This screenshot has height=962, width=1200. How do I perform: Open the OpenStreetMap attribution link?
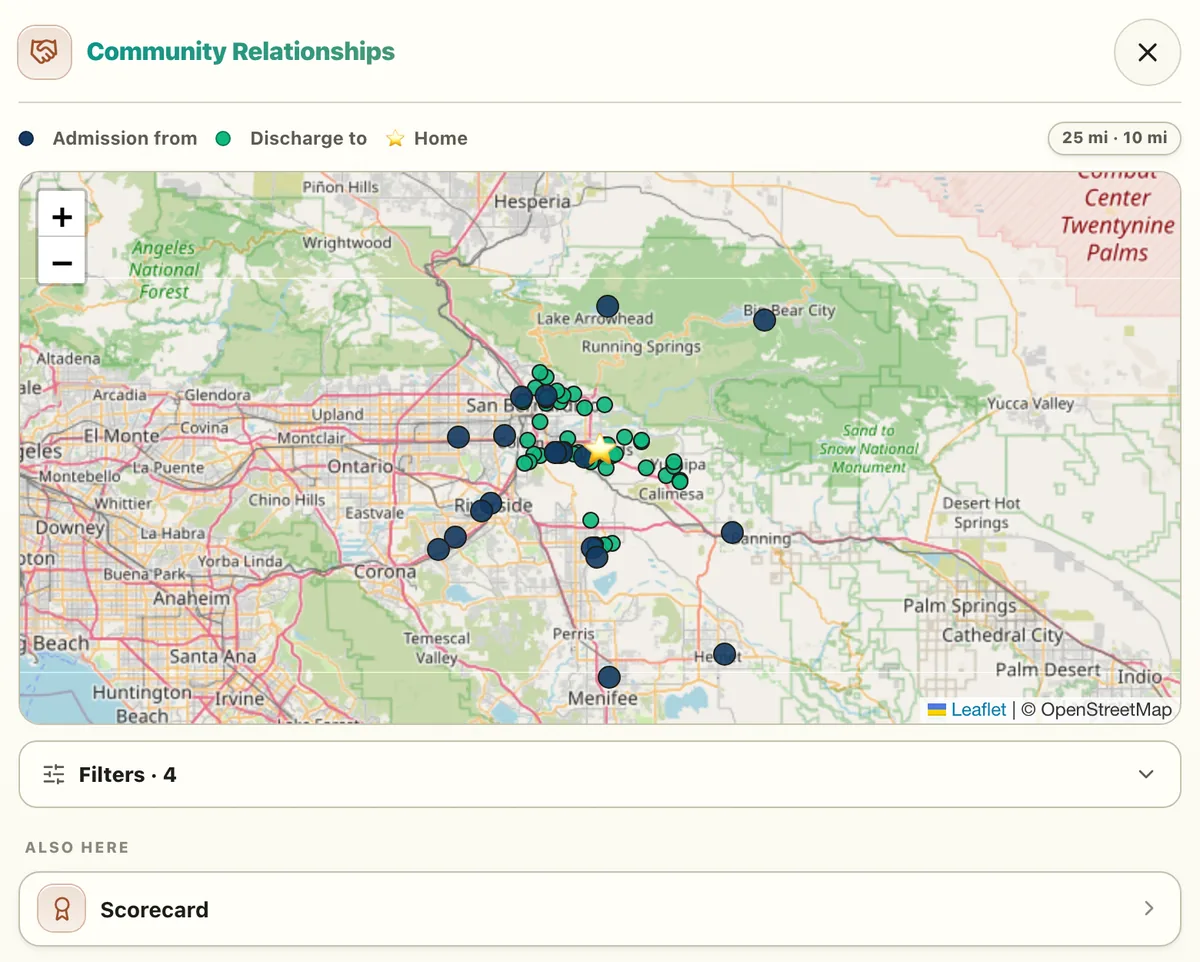[x=1106, y=709]
